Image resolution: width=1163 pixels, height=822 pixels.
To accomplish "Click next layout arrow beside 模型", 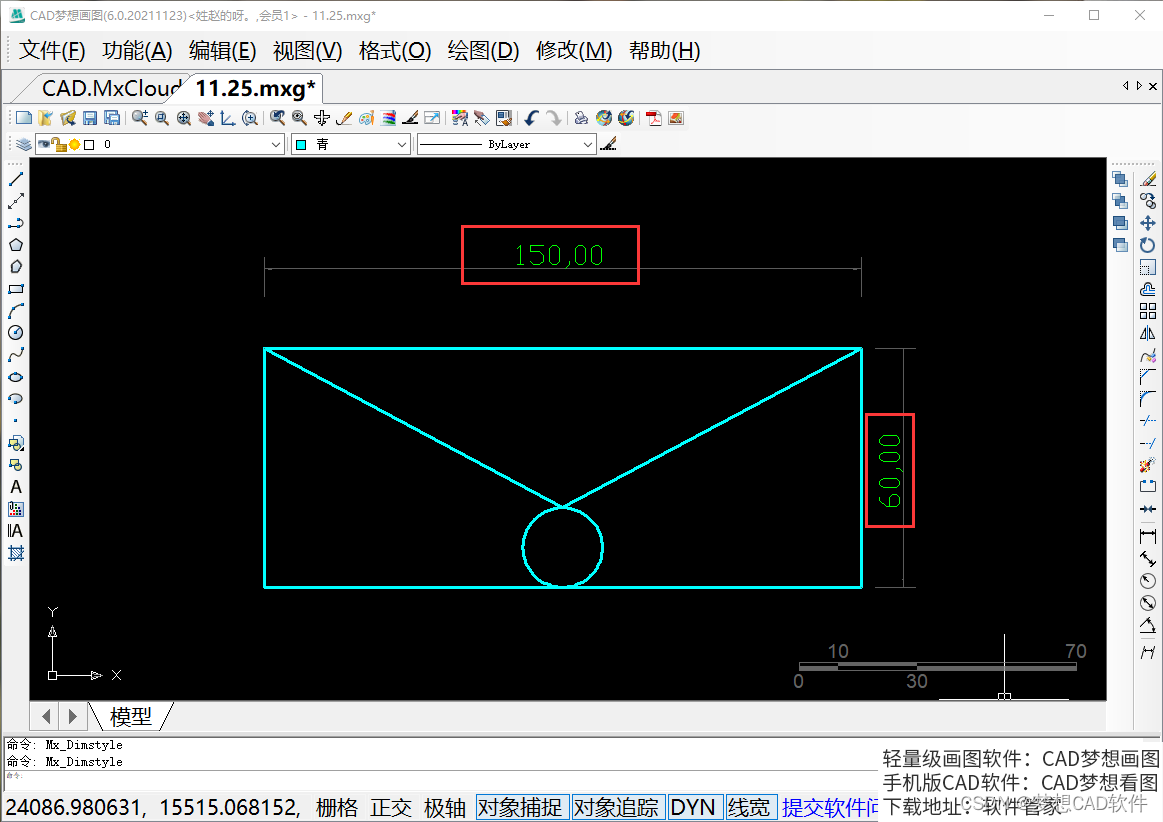I will [x=72, y=717].
